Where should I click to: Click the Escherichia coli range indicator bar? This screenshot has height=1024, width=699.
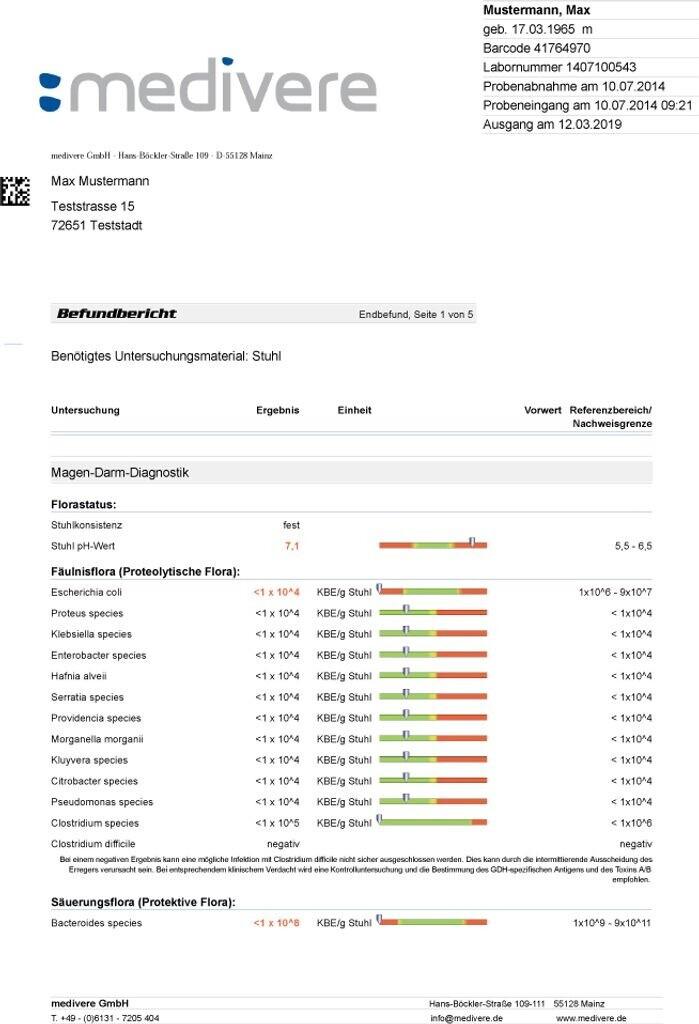(x=432, y=592)
